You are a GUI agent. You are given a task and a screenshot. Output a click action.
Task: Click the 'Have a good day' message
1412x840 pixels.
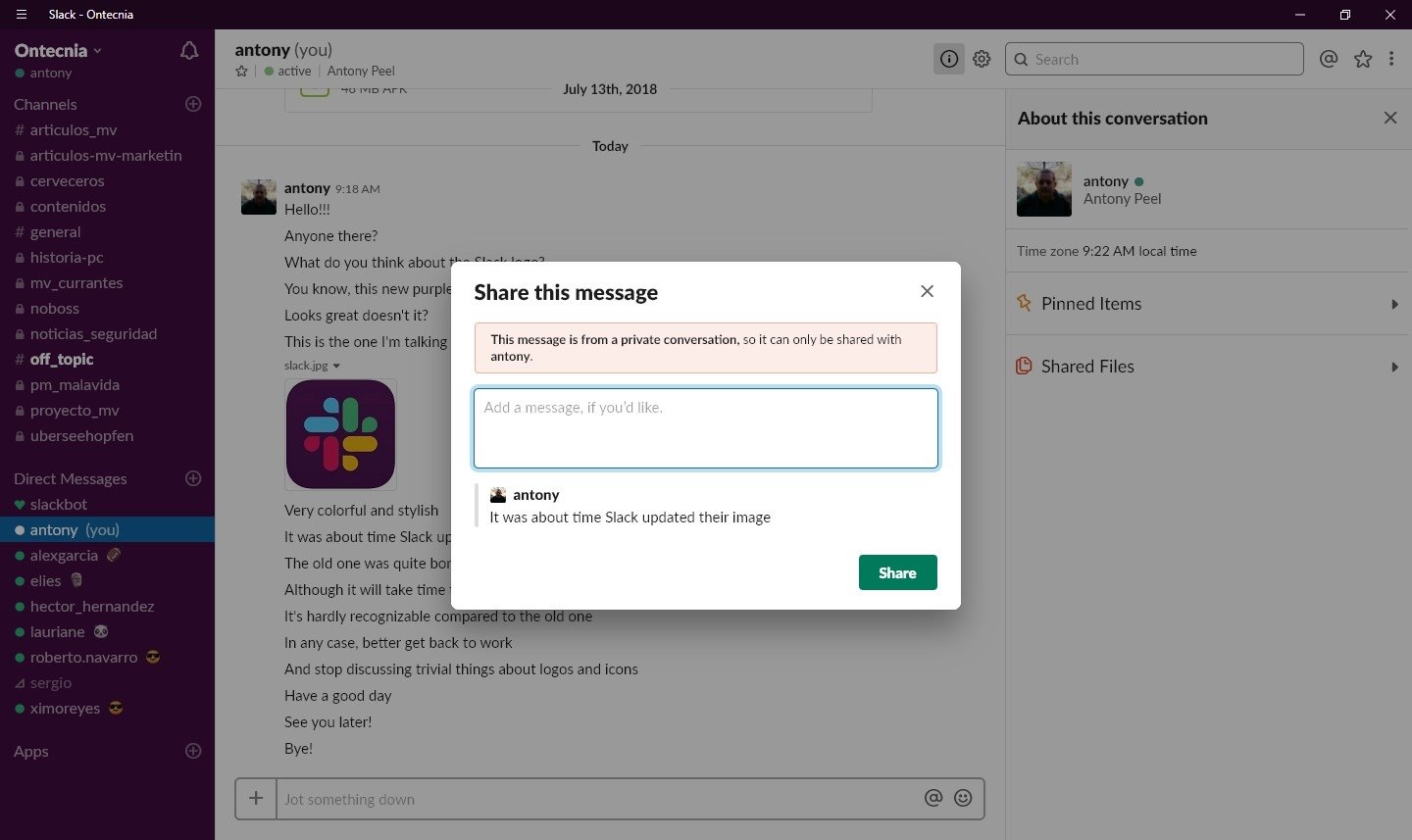pos(337,696)
